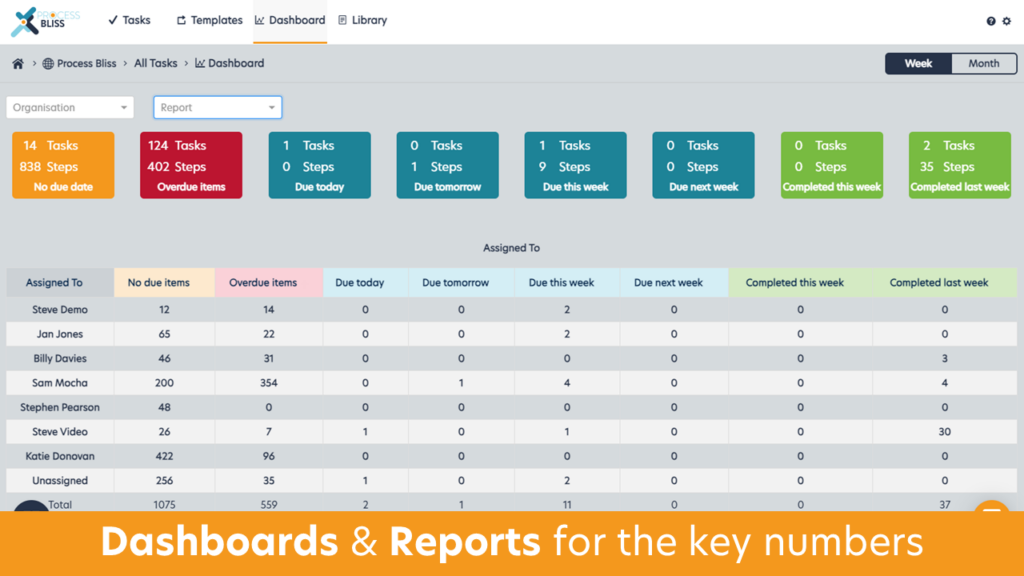The image size is (1024, 576).
Task: Click the Completed last week green tile
Action: (x=959, y=165)
